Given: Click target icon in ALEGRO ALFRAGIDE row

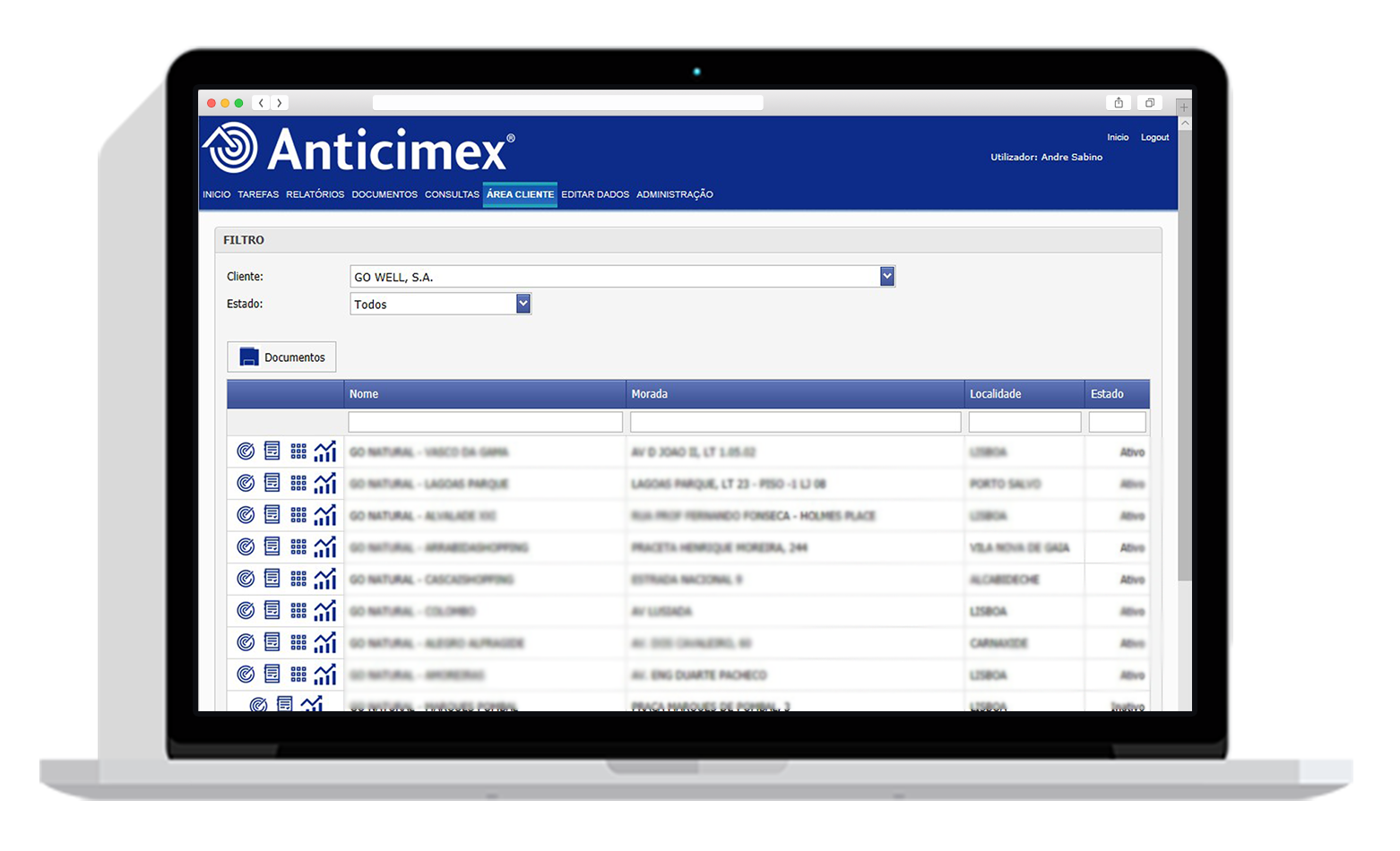Looking at the screenshot, I should coord(246,642).
